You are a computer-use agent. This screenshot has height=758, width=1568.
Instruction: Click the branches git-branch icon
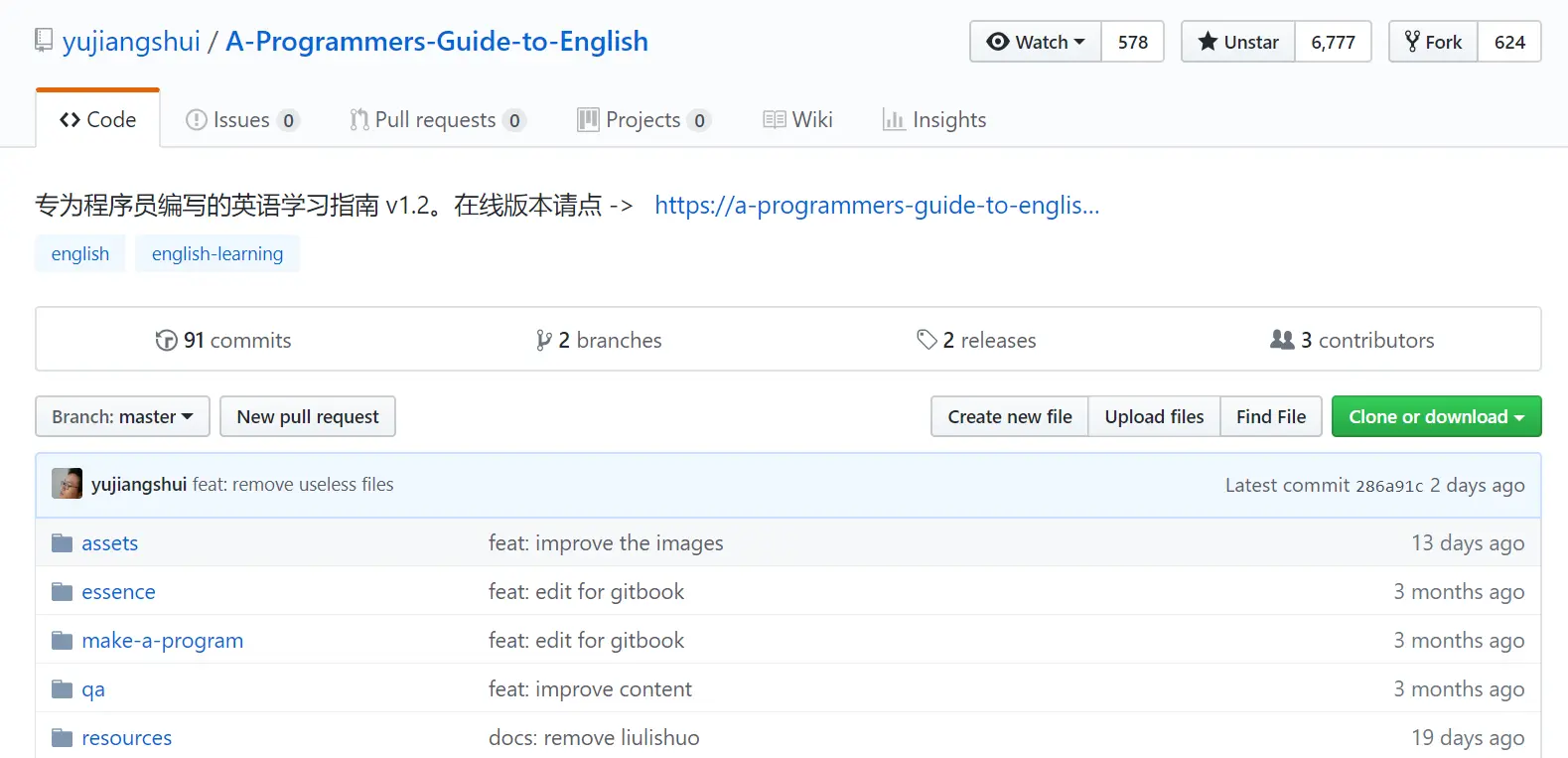coord(543,341)
